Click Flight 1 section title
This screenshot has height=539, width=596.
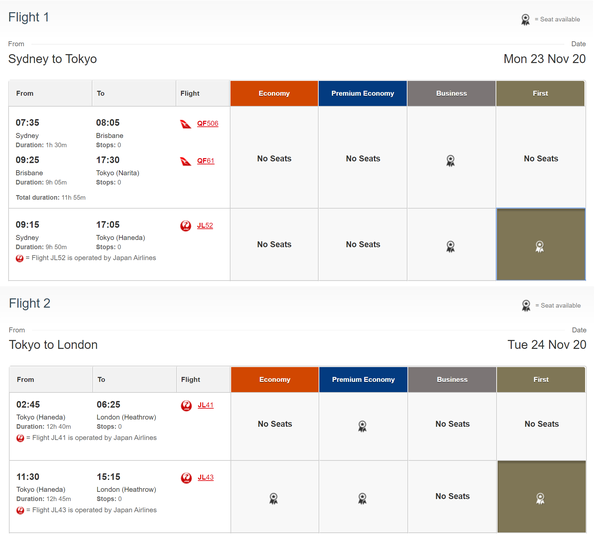[29, 17]
